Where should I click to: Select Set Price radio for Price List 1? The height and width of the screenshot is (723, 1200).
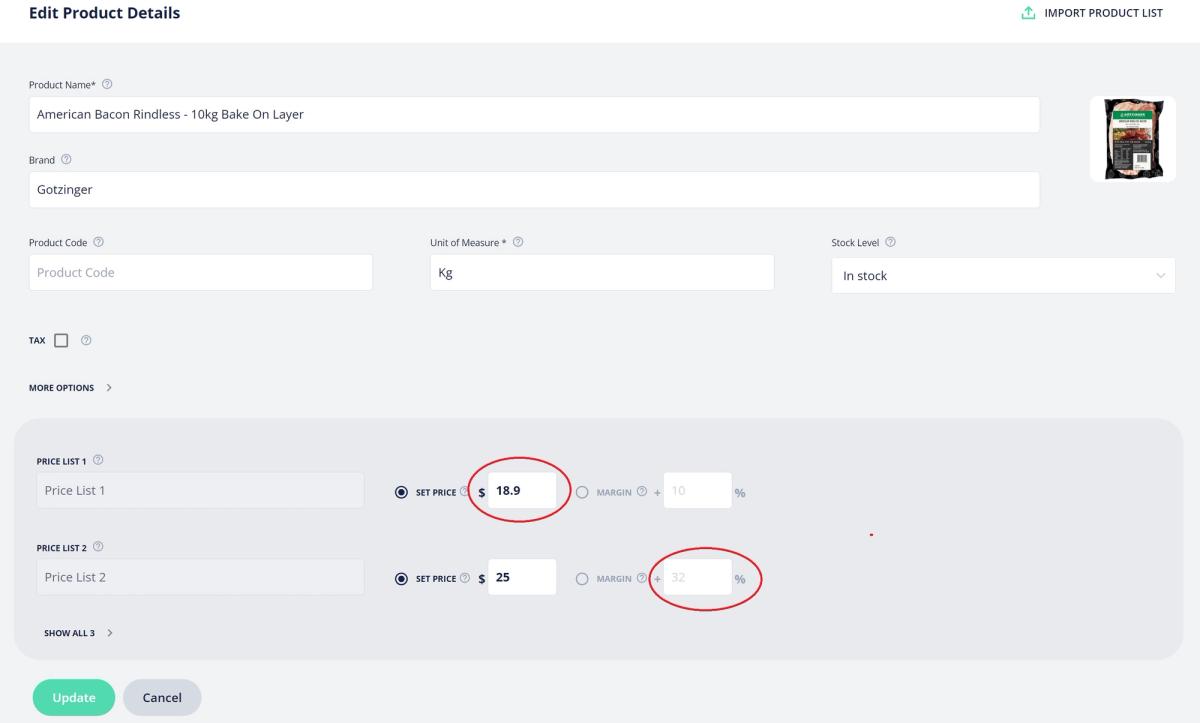[x=402, y=492]
